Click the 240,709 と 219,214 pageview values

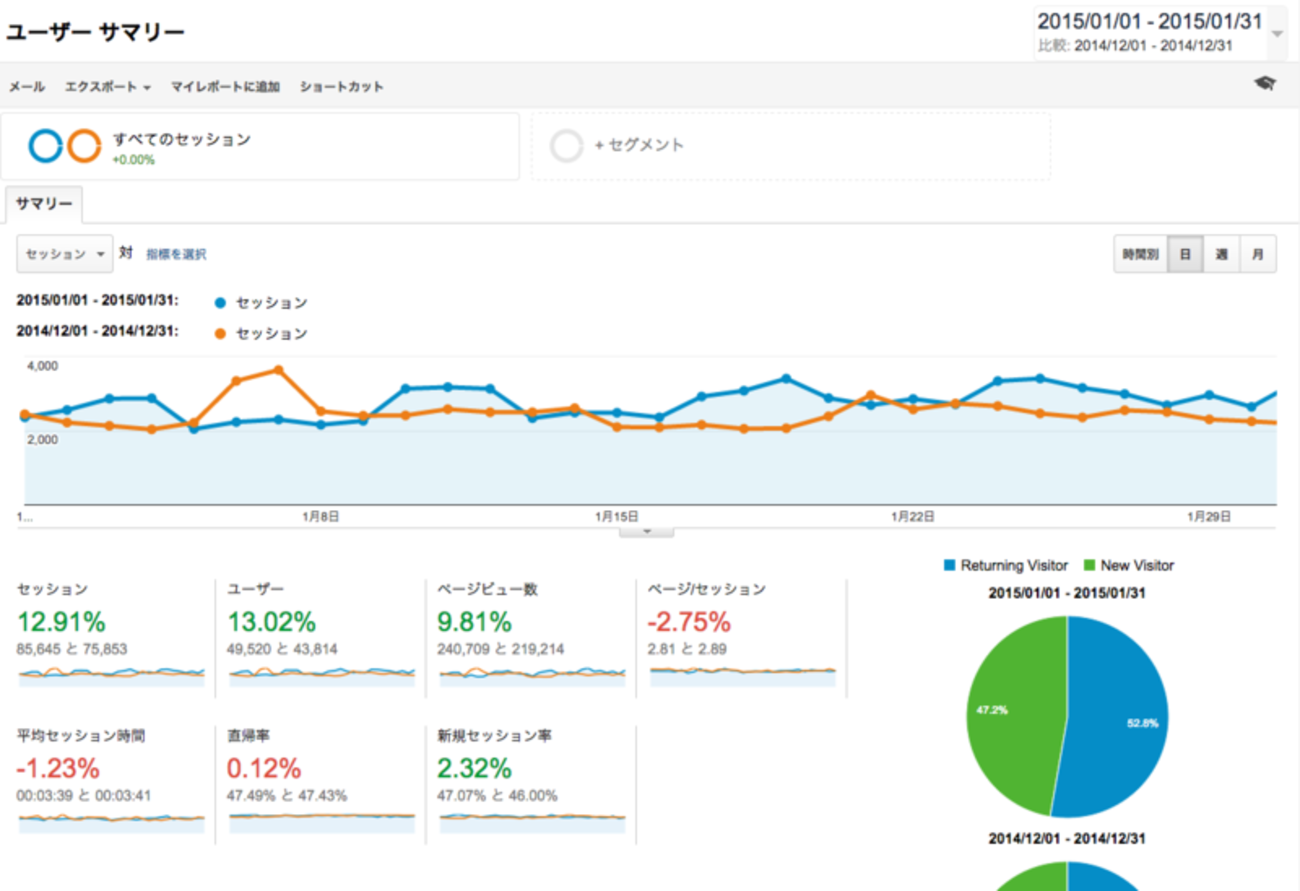pyautogui.click(x=501, y=649)
